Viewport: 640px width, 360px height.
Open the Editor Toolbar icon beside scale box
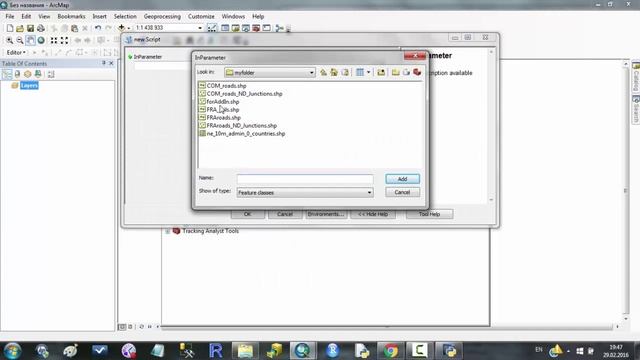(x=212, y=28)
